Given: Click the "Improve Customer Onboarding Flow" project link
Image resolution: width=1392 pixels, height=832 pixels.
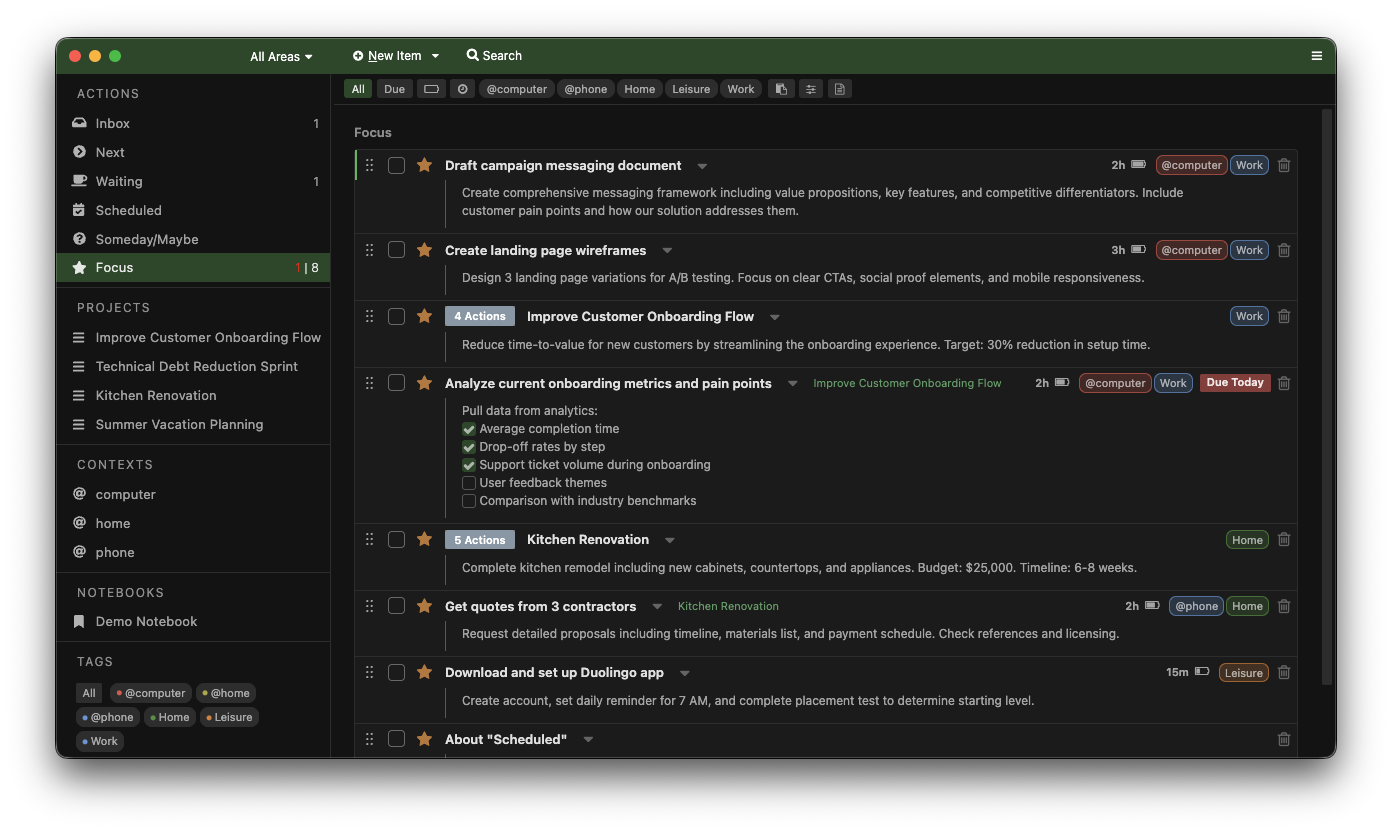Looking at the screenshot, I should 906,382.
